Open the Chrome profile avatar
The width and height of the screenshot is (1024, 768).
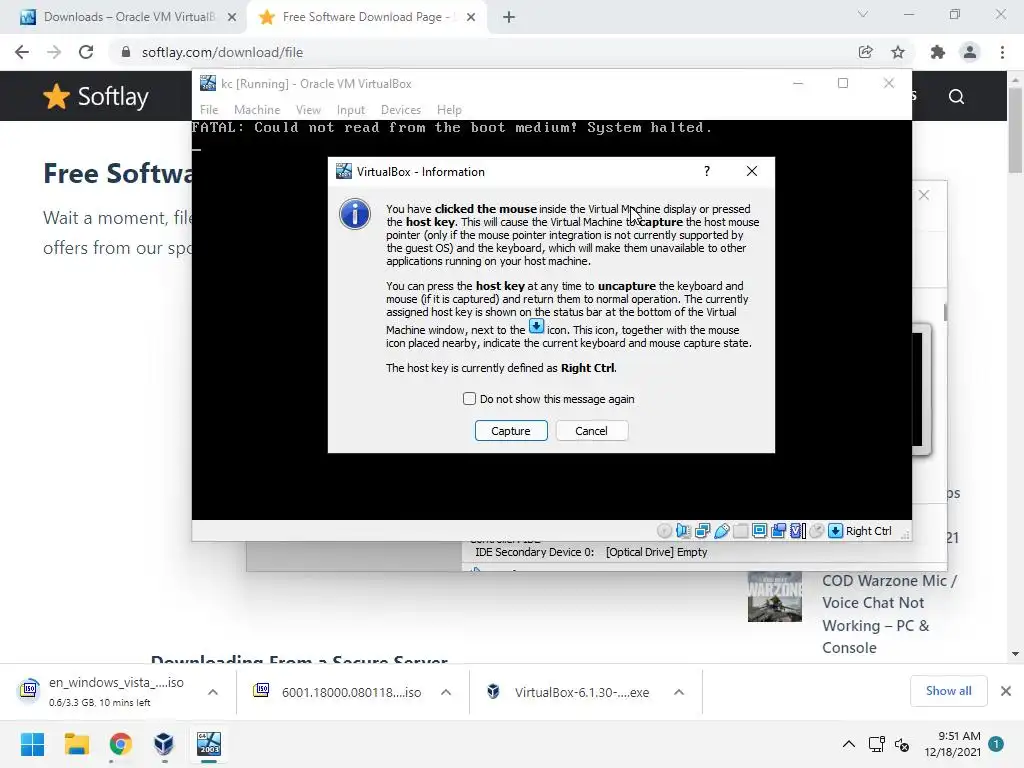pyautogui.click(x=970, y=52)
